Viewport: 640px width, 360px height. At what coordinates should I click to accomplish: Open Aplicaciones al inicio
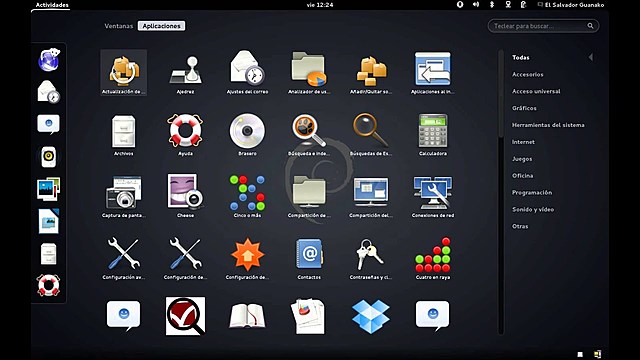[x=433, y=73]
